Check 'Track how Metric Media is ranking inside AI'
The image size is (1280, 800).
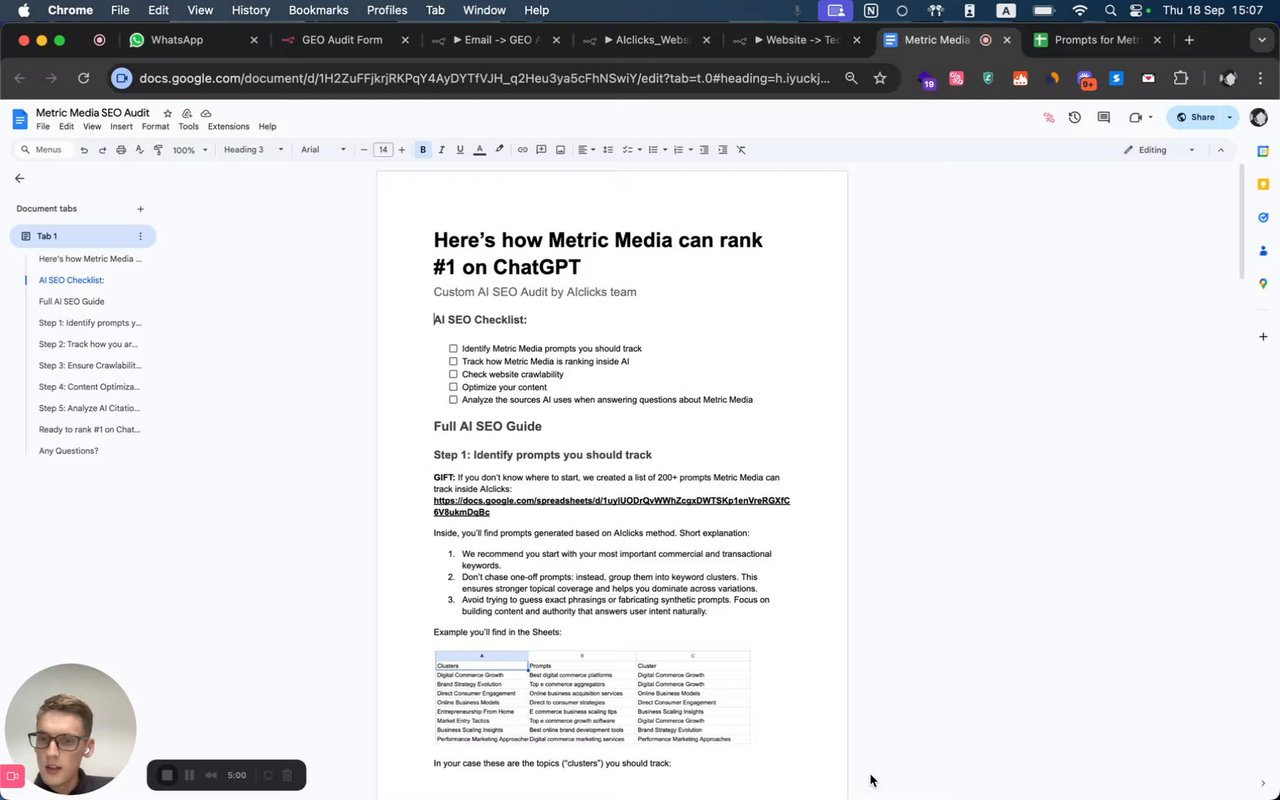pos(453,362)
